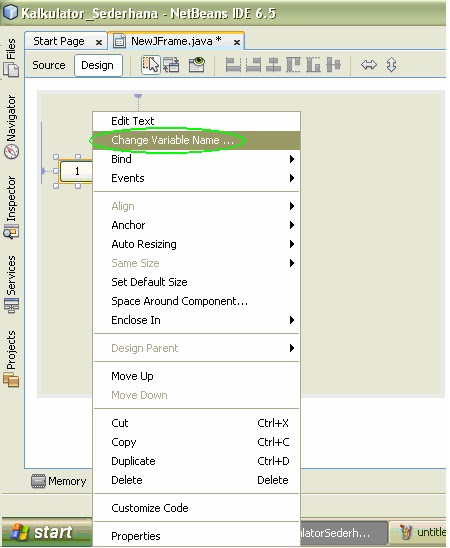450x548 pixels.
Task: Expand the Same Size submenu
Action: pos(196,263)
